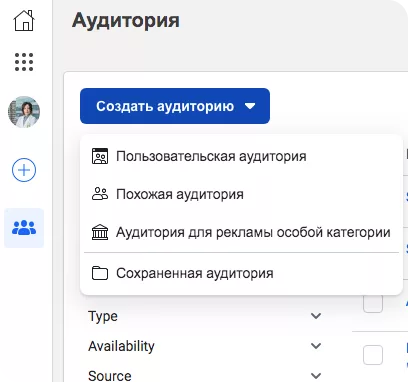Expand the Type filter chevron

pos(316,316)
